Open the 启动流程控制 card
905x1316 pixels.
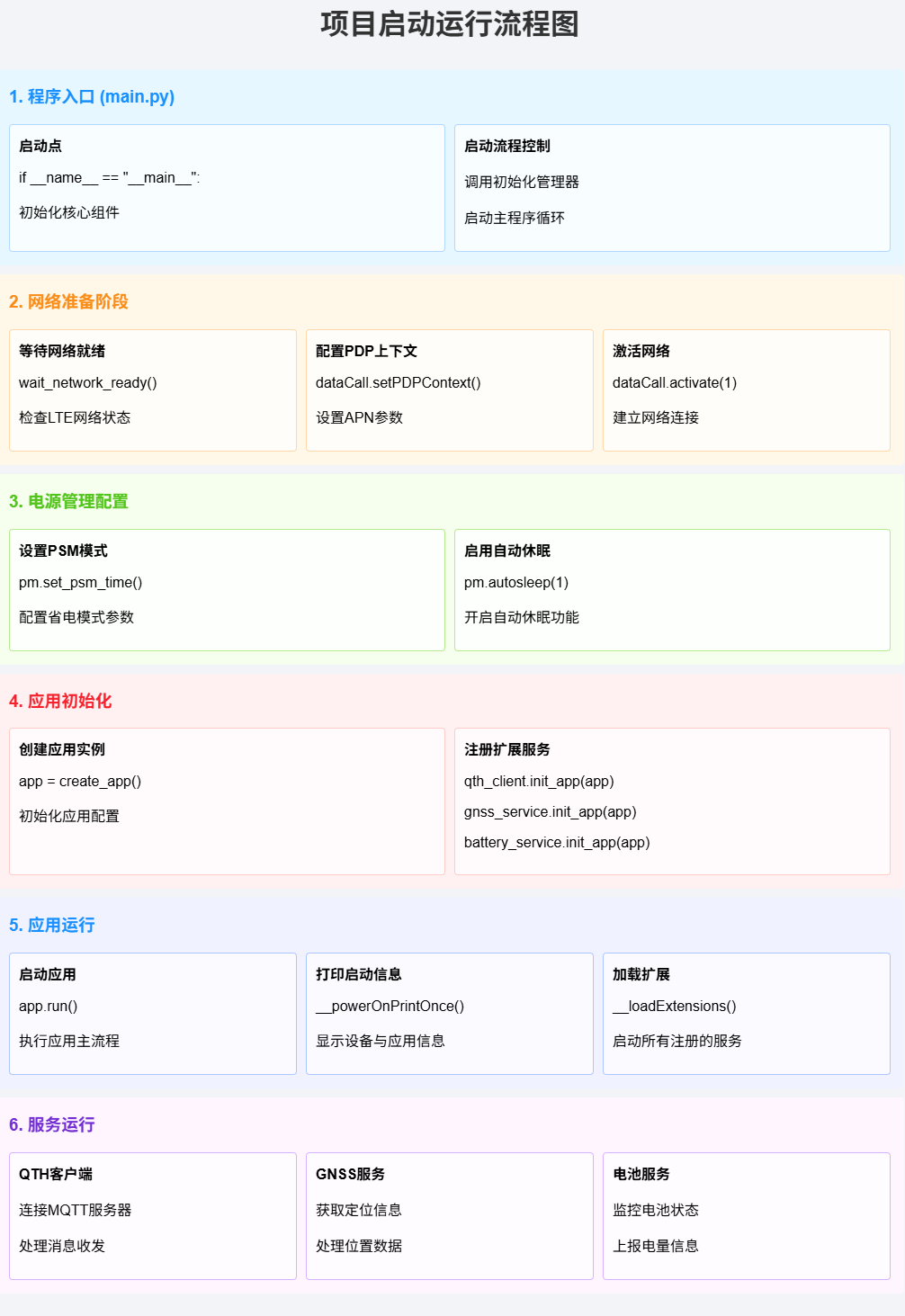671,187
